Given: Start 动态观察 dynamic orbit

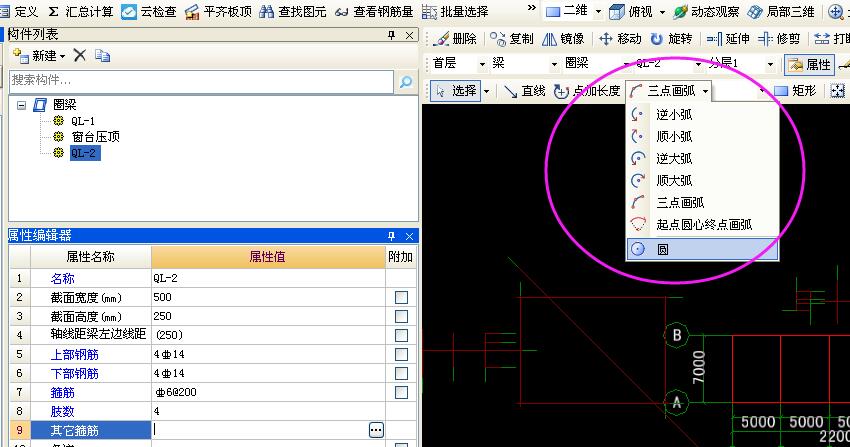Looking at the screenshot, I should point(706,11).
